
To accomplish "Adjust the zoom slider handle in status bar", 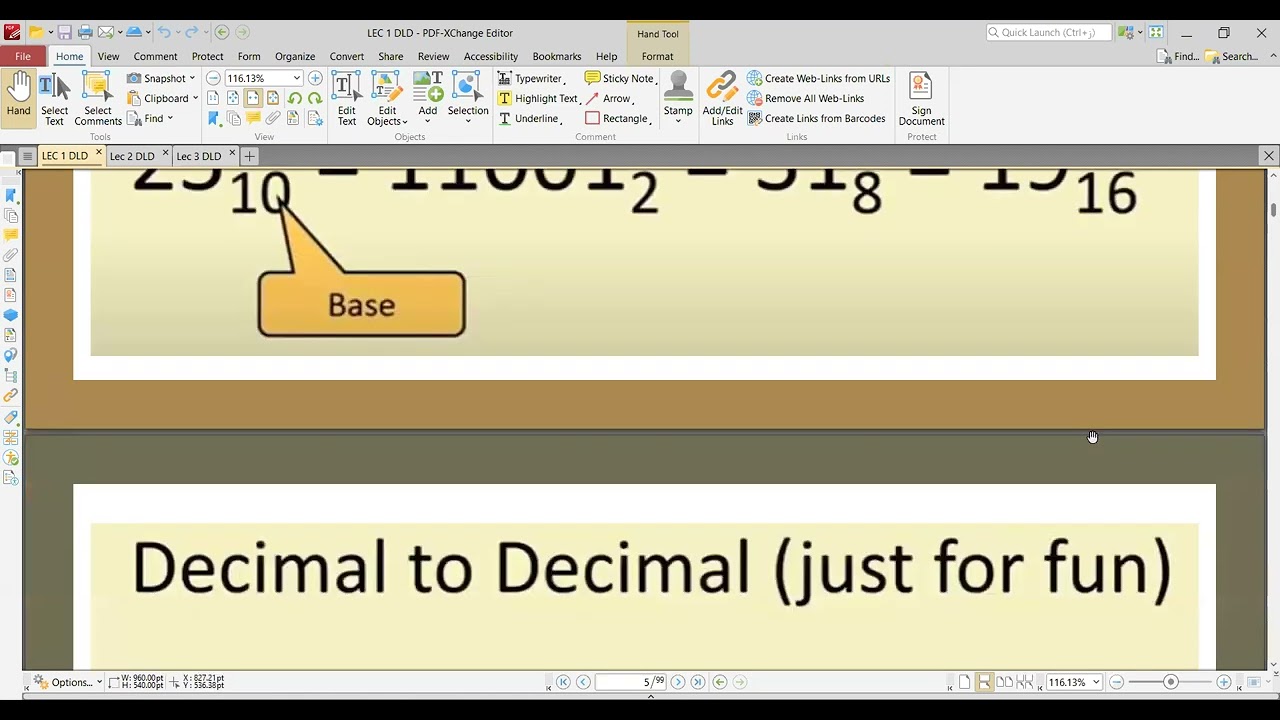I will pos(1171,682).
